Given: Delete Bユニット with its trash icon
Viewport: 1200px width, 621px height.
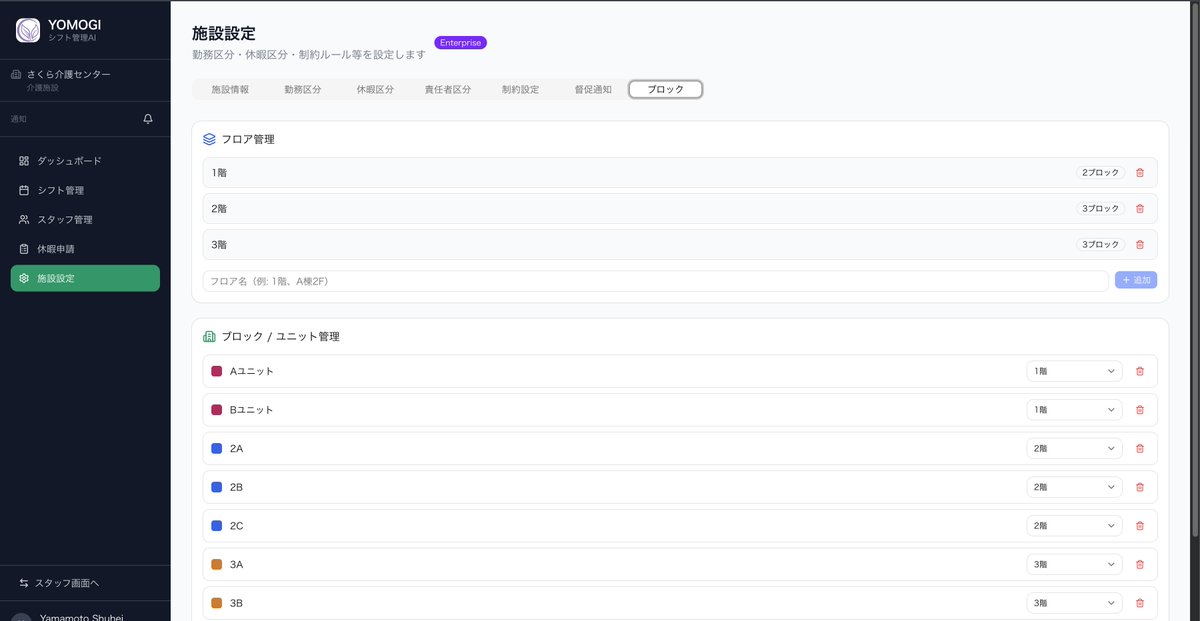Looking at the screenshot, I should tap(1140, 410).
